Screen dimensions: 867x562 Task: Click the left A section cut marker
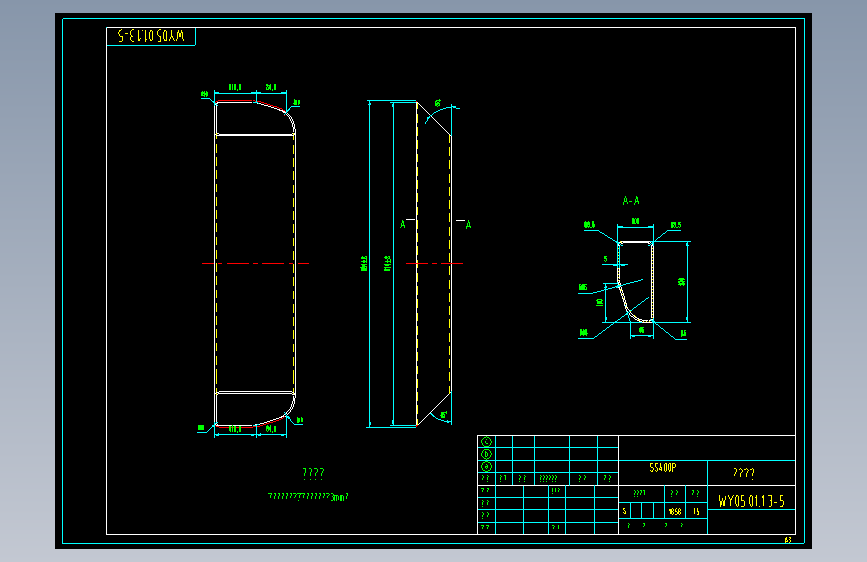click(403, 224)
